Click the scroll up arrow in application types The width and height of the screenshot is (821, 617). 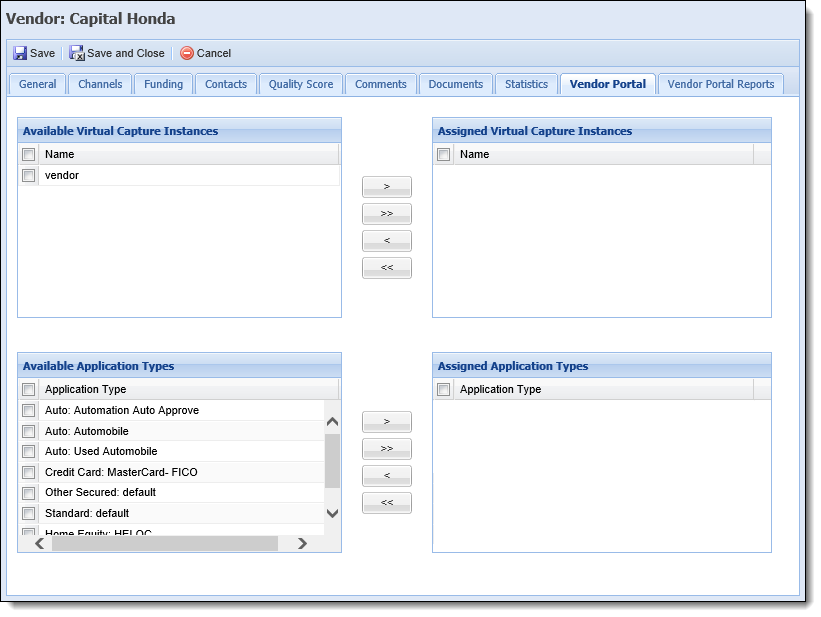pos(332,422)
